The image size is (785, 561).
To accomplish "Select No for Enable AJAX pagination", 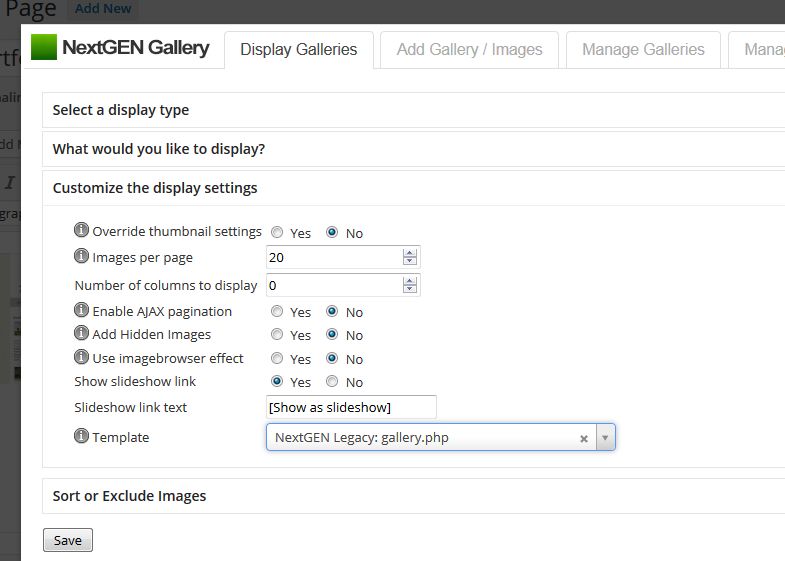I will [332, 311].
